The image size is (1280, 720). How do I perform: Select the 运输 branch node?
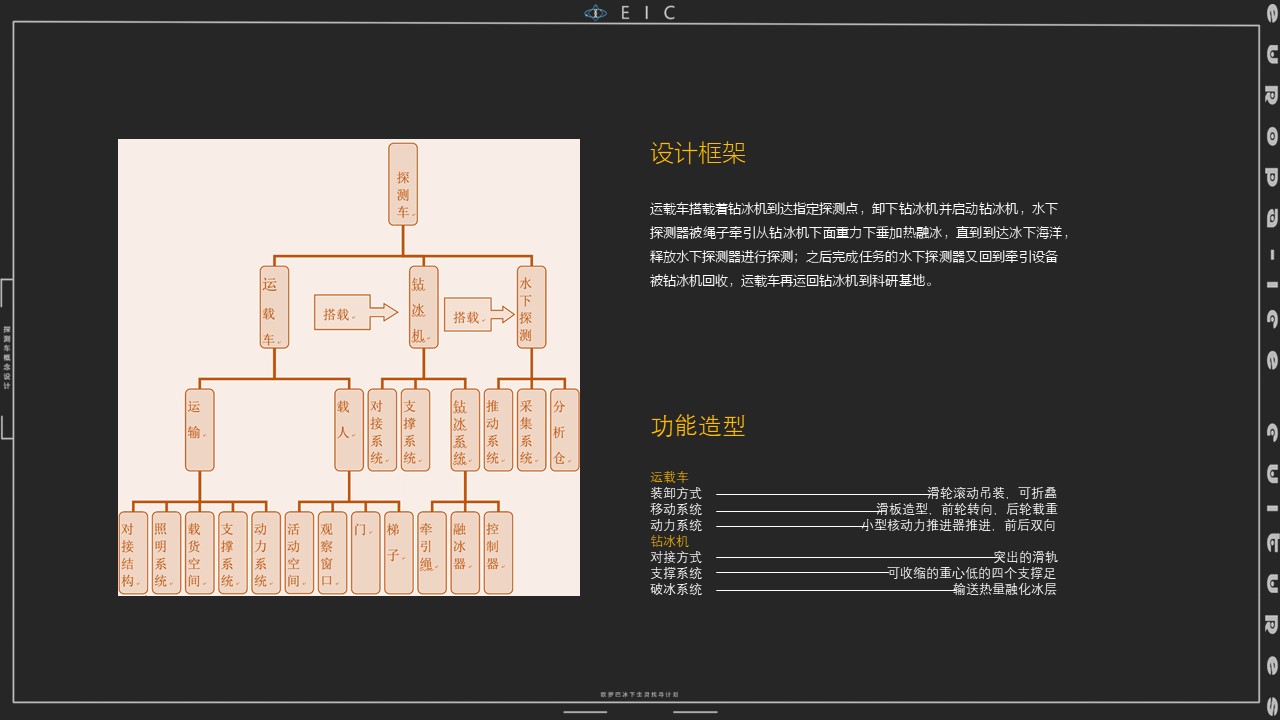198,430
